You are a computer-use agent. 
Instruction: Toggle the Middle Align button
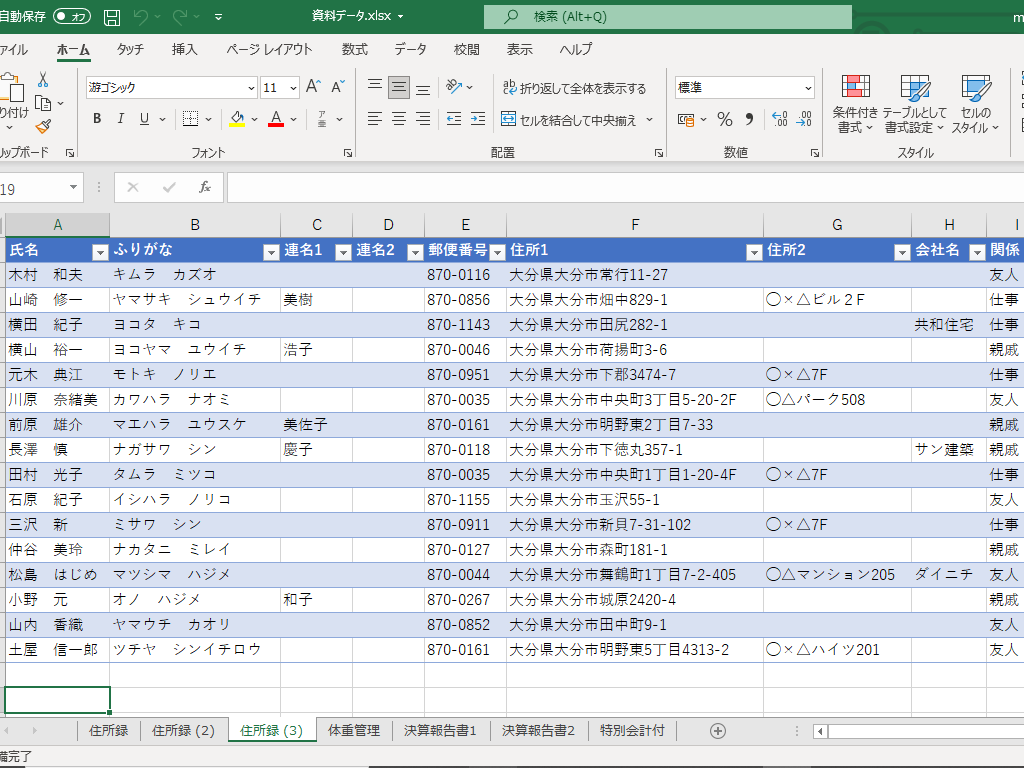pyautogui.click(x=399, y=87)
